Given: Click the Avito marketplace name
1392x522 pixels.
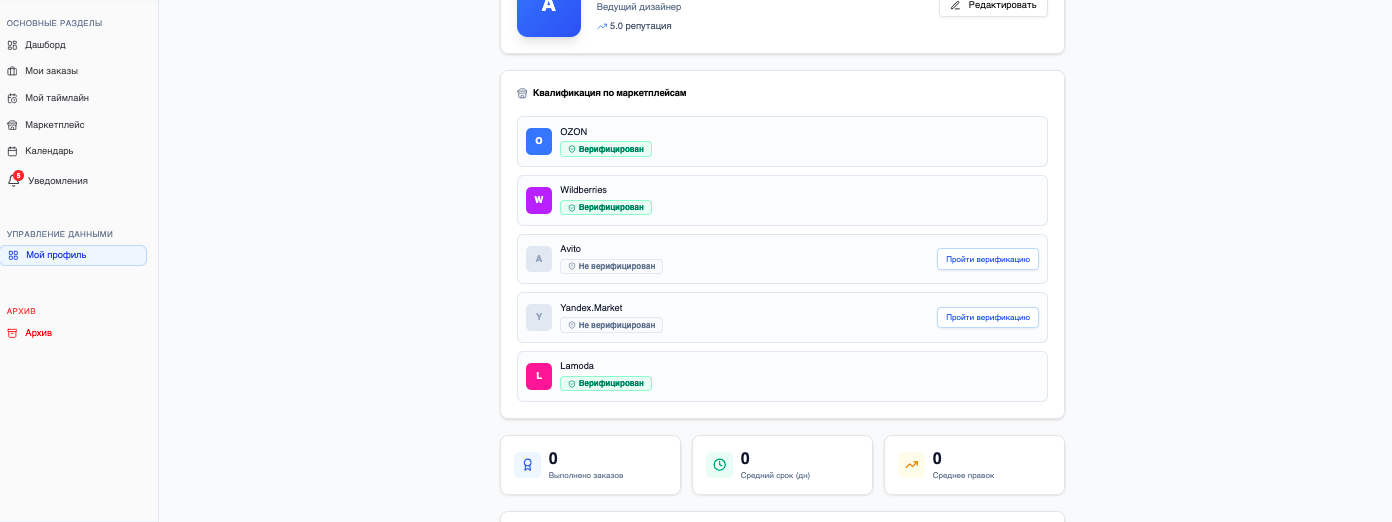Looking at the screenshot, I should (570, 249).
